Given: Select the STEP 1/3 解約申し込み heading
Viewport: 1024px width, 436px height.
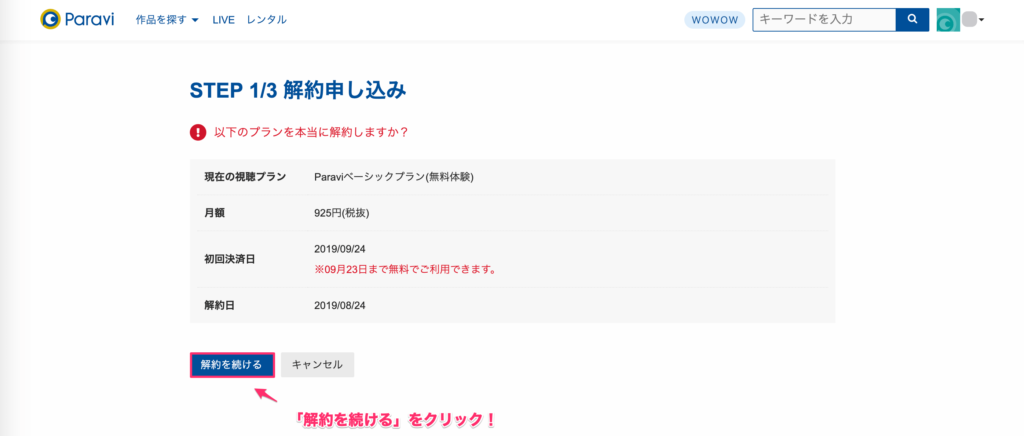Looking at the screenshot, I should click(298, 91).
